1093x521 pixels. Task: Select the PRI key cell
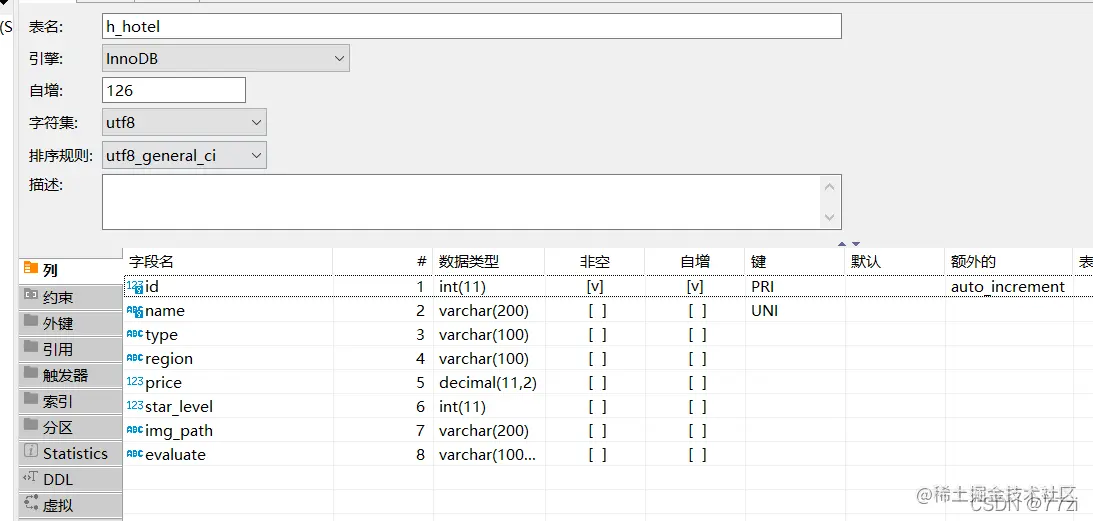(x=795, y=287)
